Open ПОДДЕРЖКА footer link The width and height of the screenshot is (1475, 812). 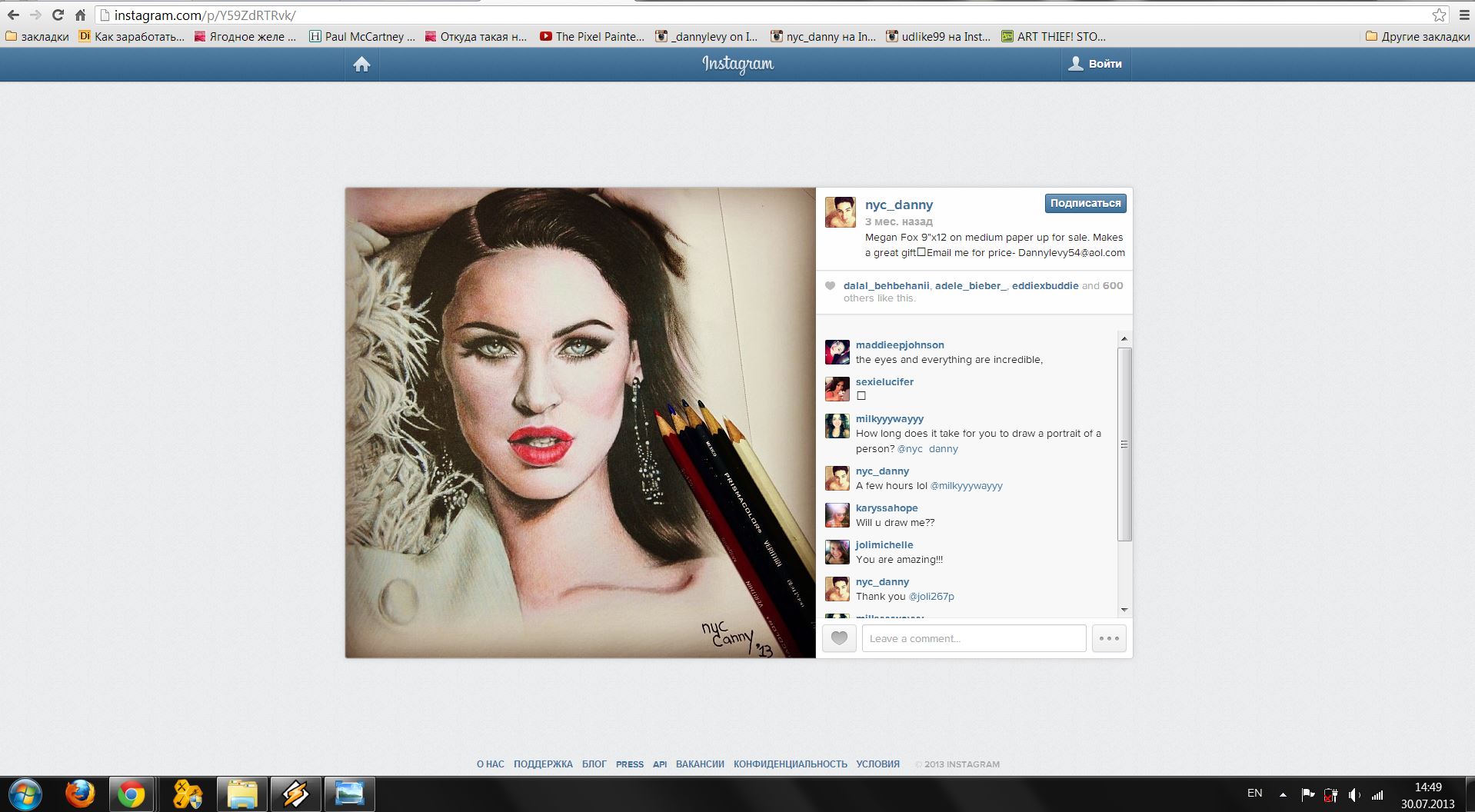[543, 764]
